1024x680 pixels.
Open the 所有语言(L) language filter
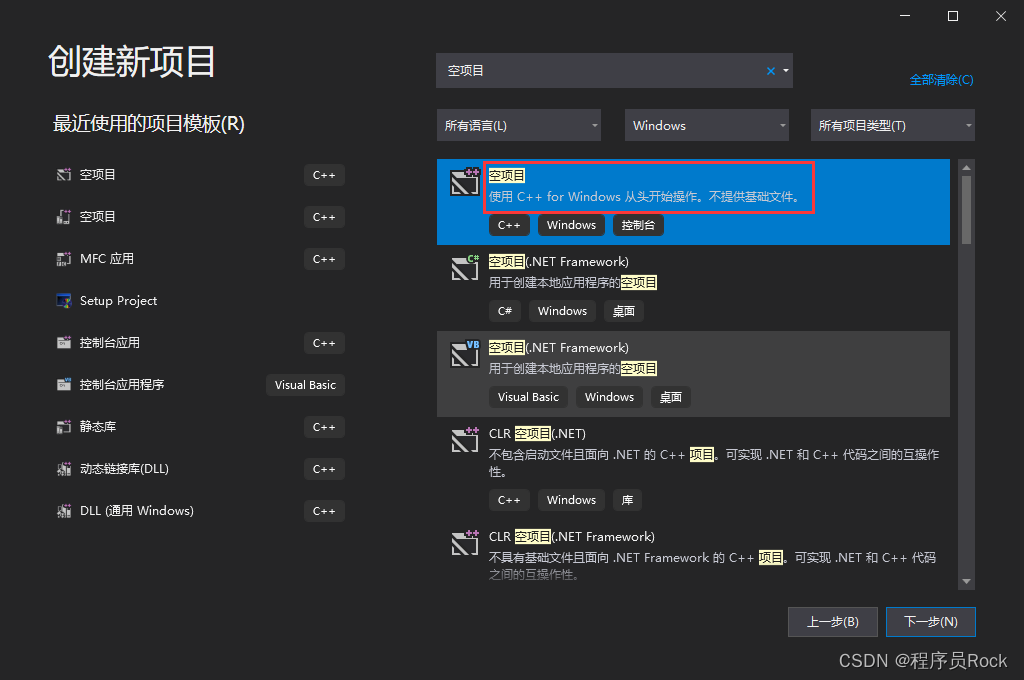(519, 125)
